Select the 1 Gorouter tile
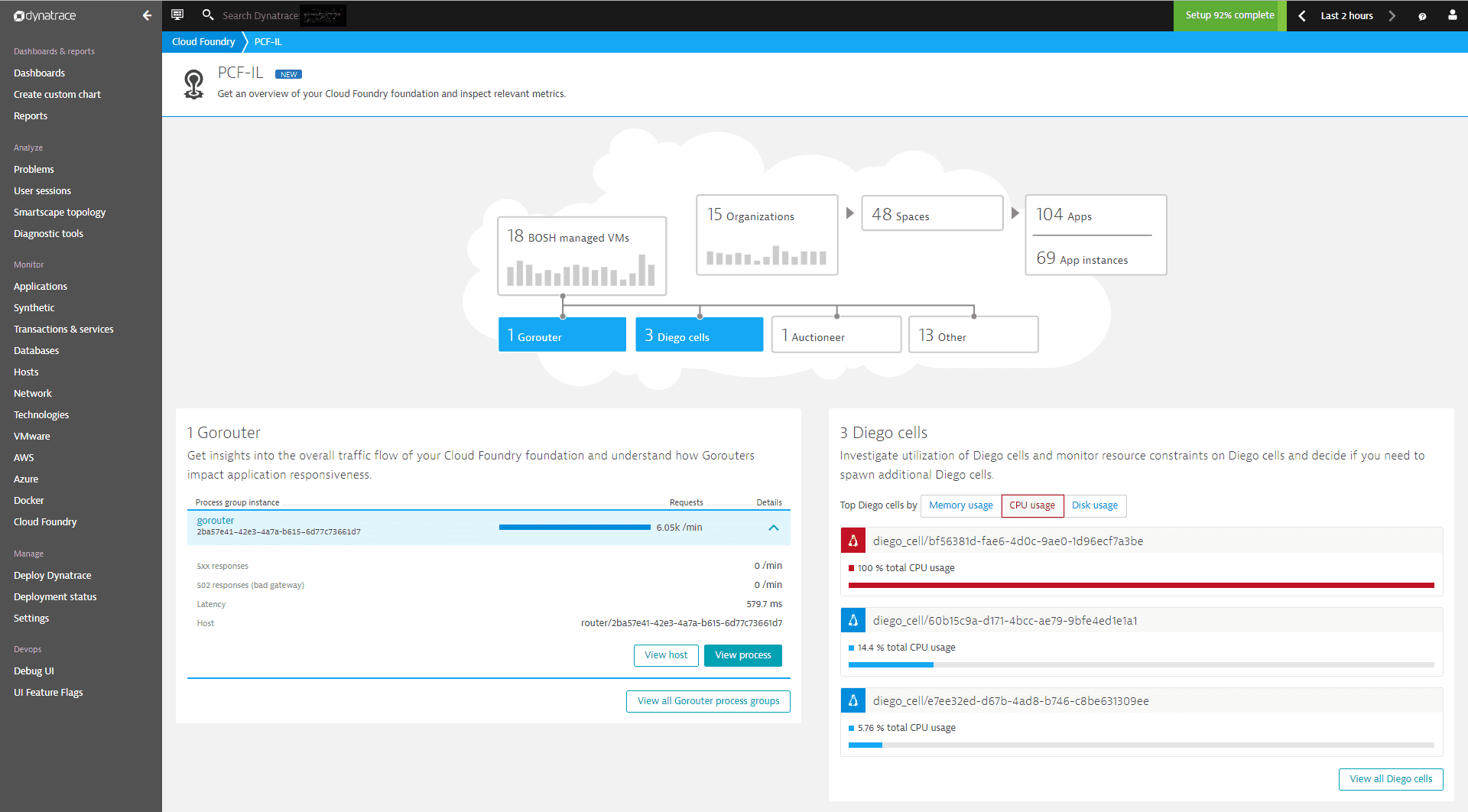Image resolution: width=1468 pixels, height=812 pixels. click(562, 335)
